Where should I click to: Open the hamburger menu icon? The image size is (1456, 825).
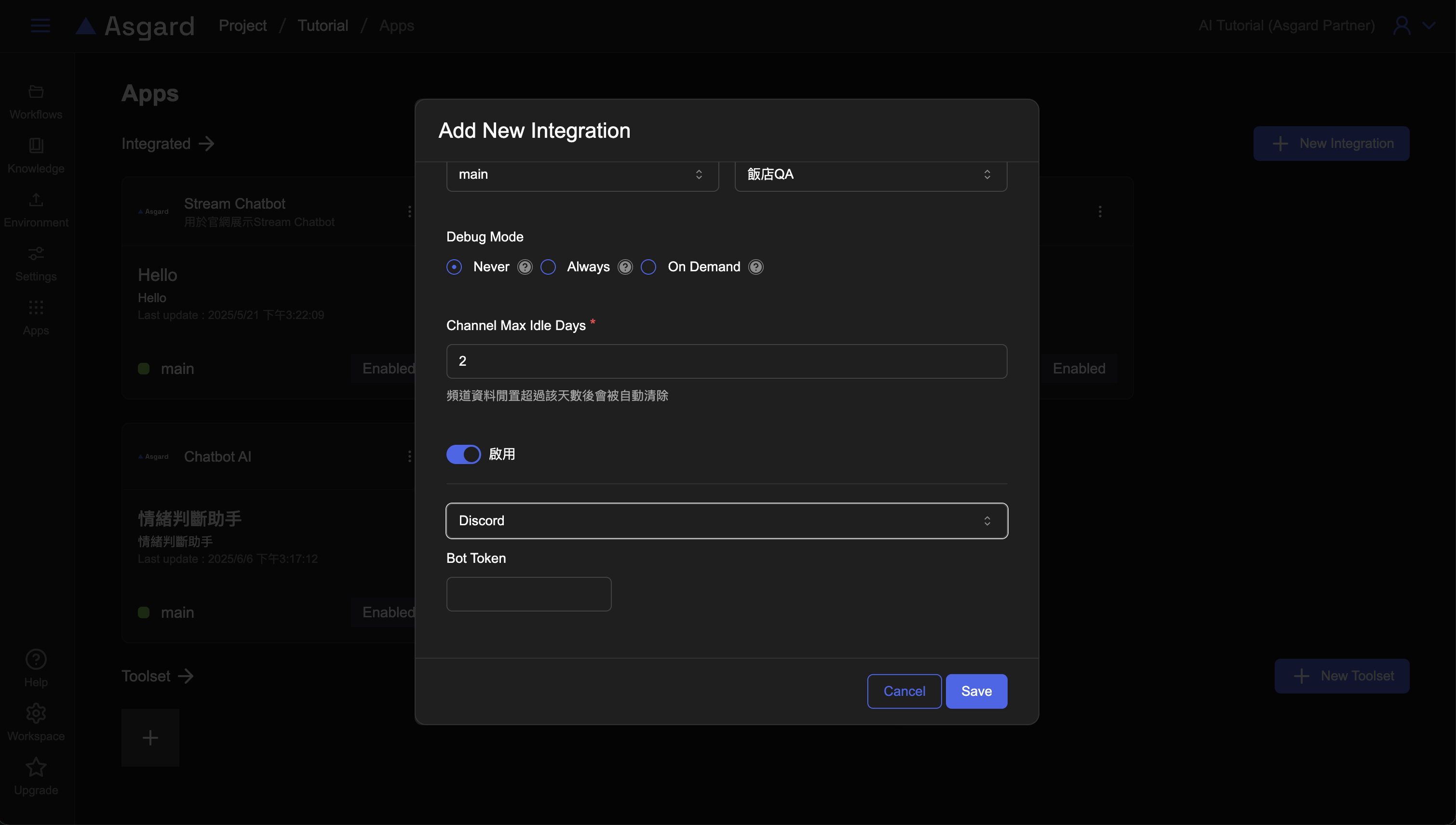[40, 26]
